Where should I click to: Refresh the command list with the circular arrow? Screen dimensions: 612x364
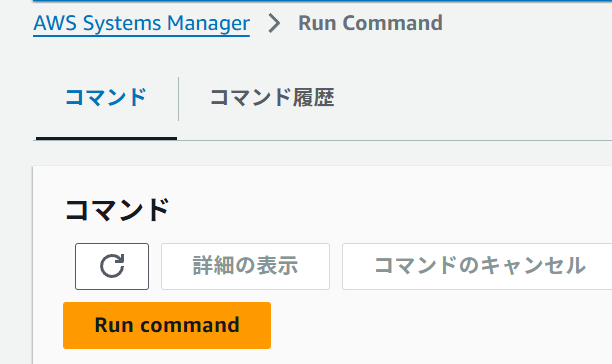(112, 266)
